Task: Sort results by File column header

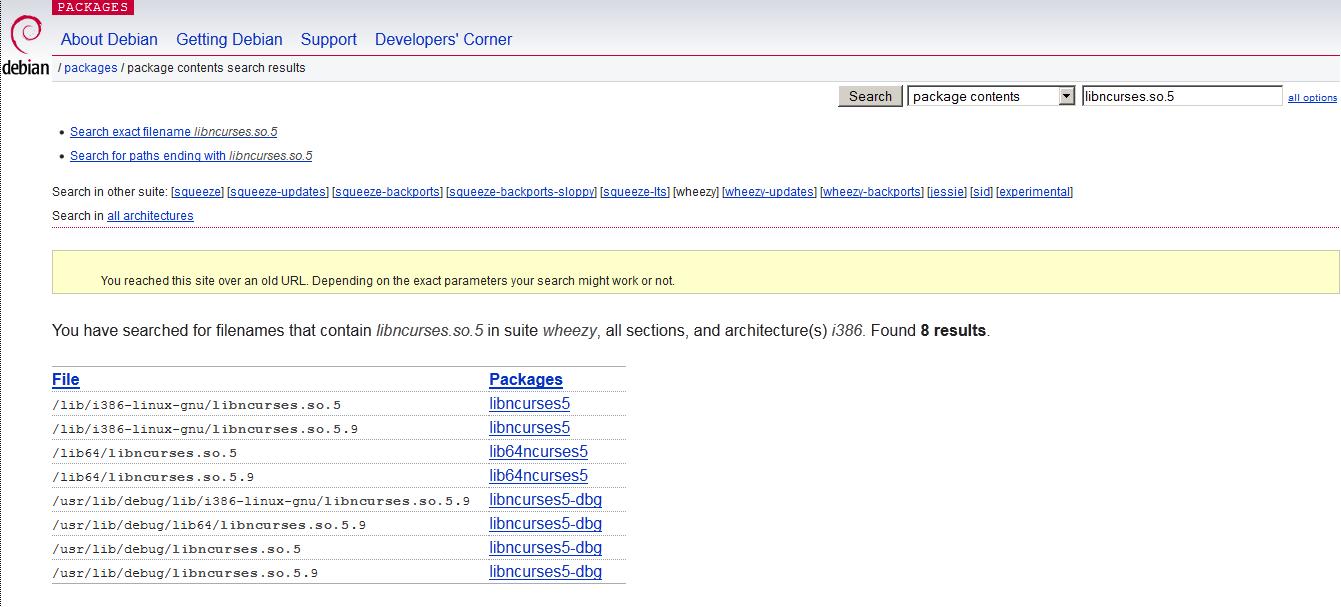Action: coord(66,380)
